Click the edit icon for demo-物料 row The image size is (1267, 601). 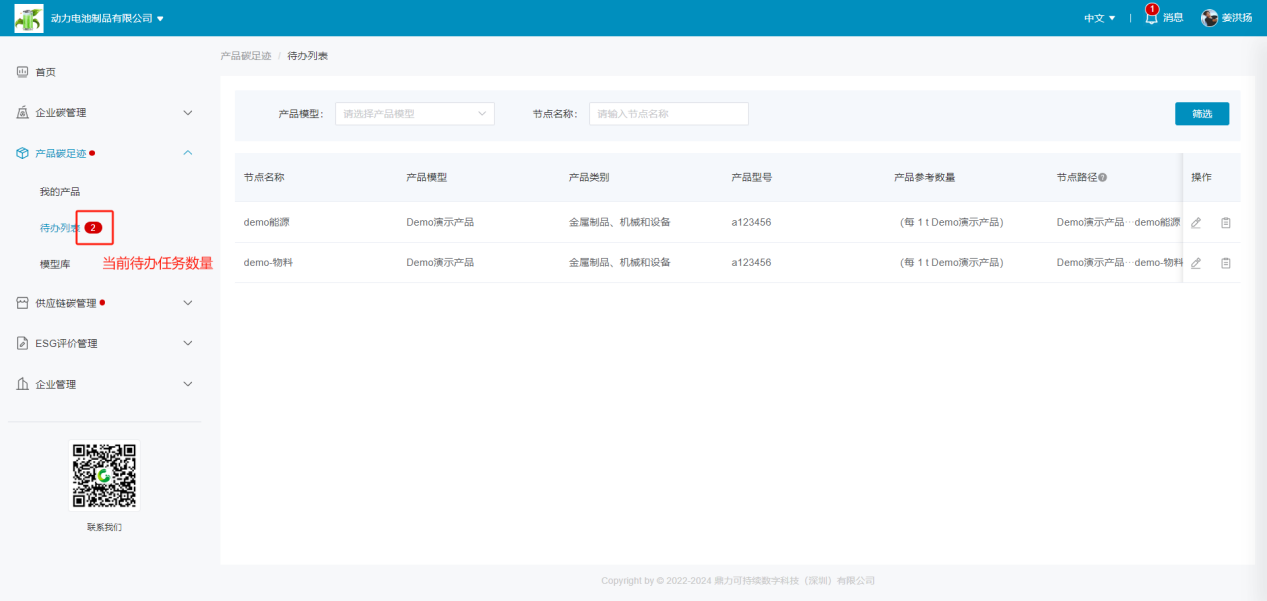coord(1196,263)
